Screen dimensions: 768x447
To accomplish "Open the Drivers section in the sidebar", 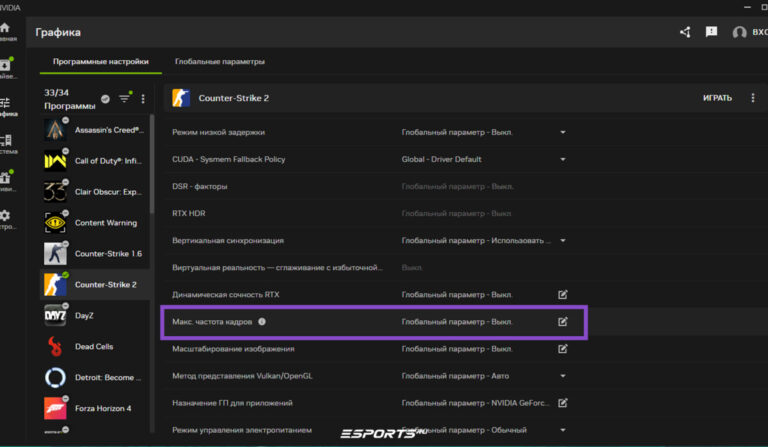I will click(7, 68).
